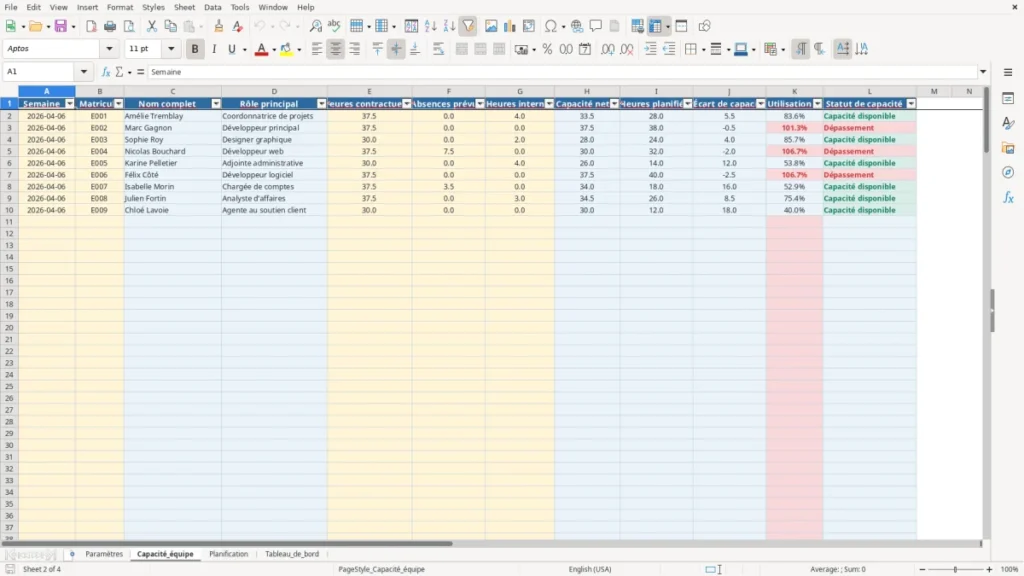Expand the Name Box dropdown
This screenshot has width=1024, height=576.
tap(84, 71)
